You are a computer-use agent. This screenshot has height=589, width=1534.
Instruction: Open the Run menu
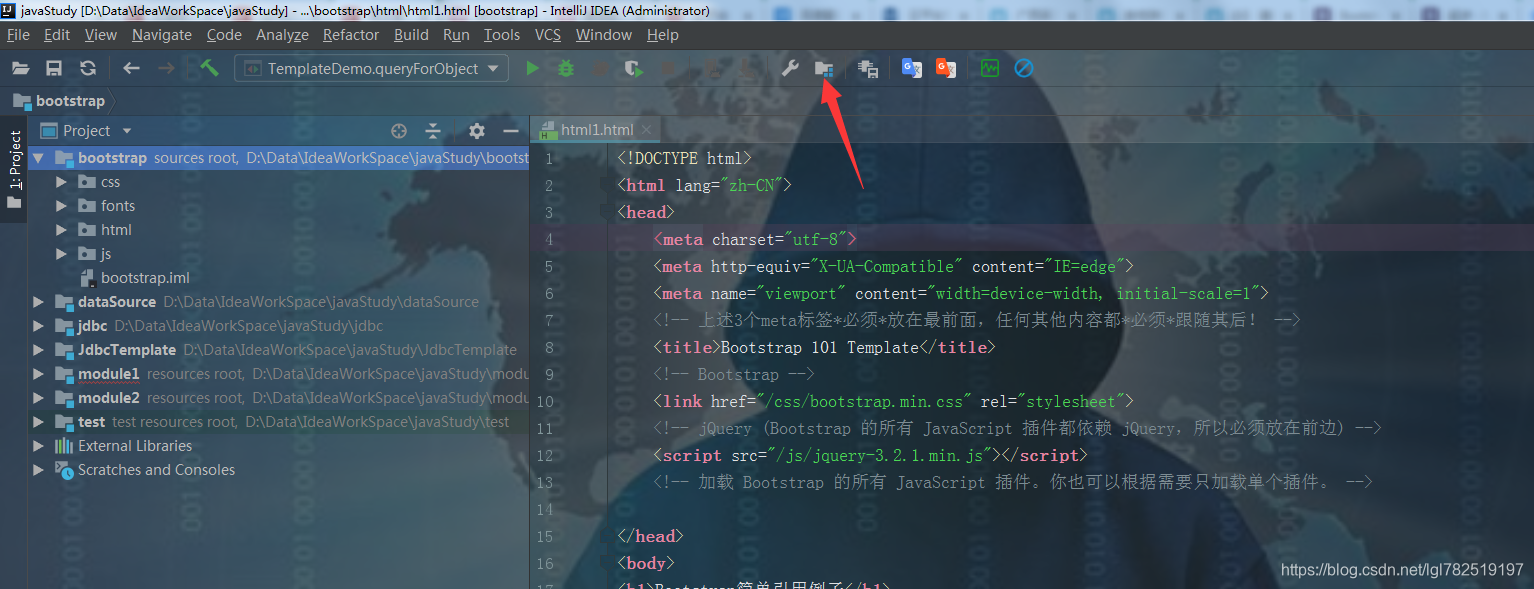point(456,35)
